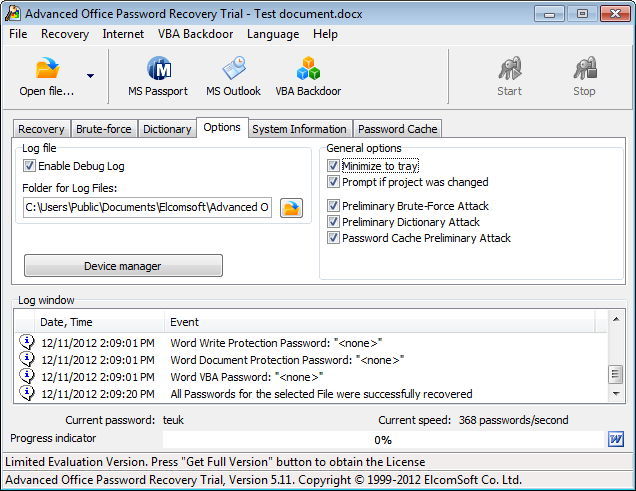Select the Options tab

click(x=222, y=127)
